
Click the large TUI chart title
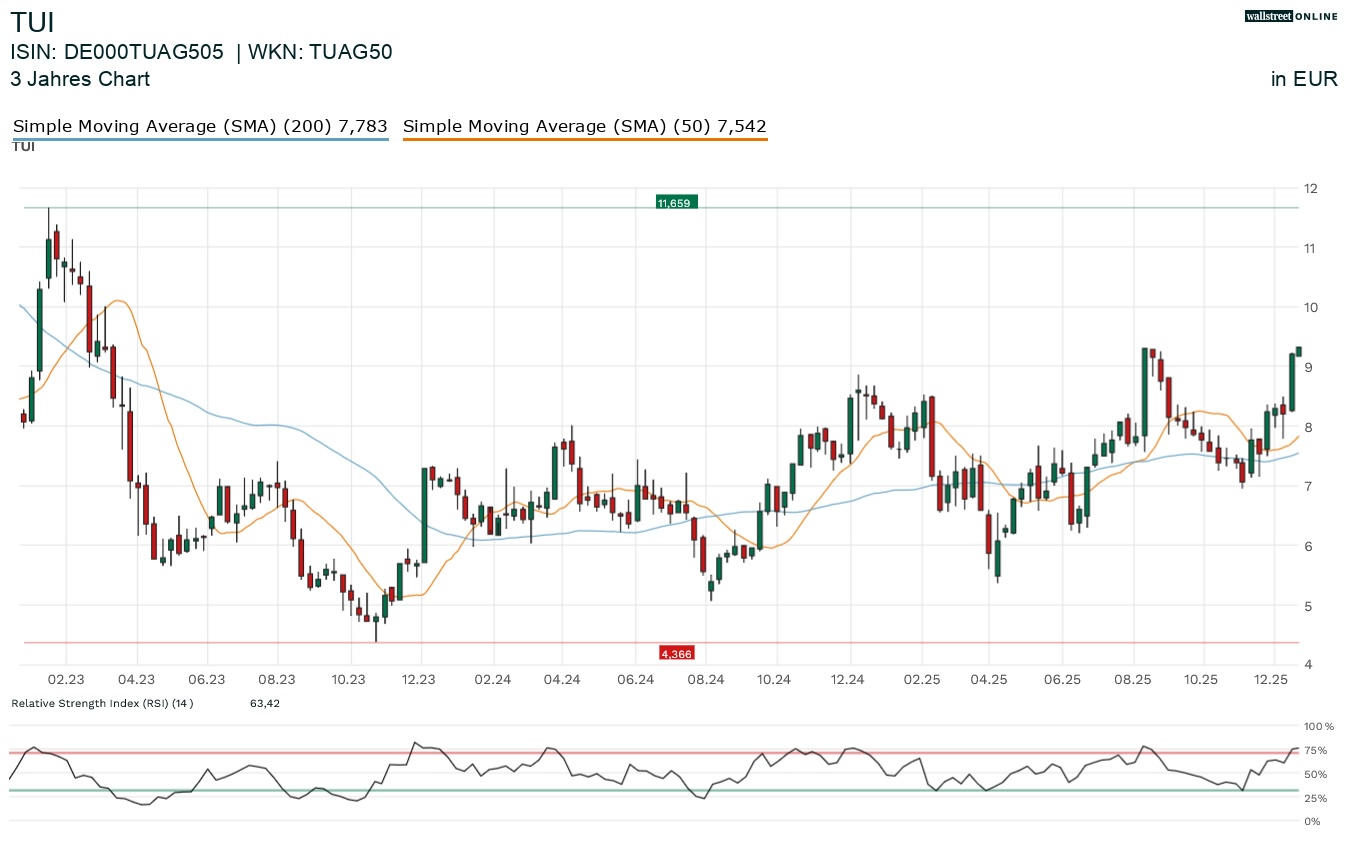32,22
